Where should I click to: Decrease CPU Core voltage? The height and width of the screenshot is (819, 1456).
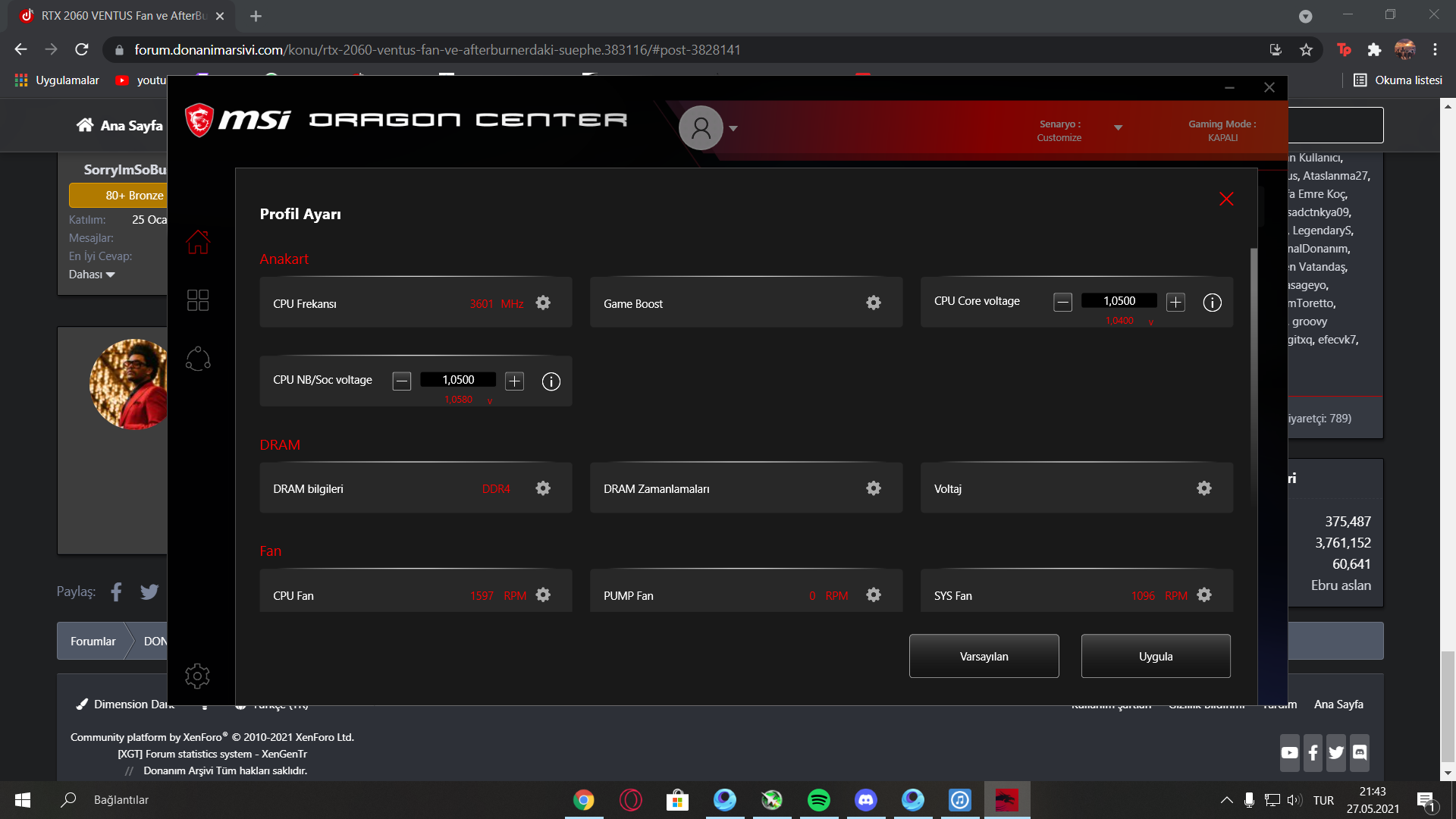pyautogui.click(x=1062, y=303)
